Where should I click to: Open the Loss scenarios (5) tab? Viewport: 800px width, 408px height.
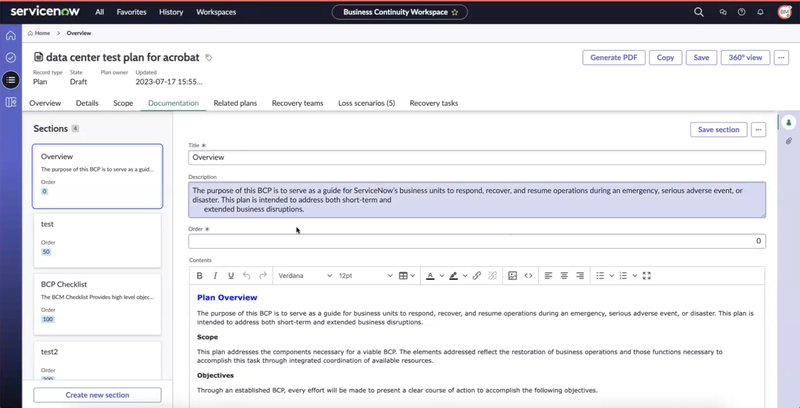pos(366,103)
